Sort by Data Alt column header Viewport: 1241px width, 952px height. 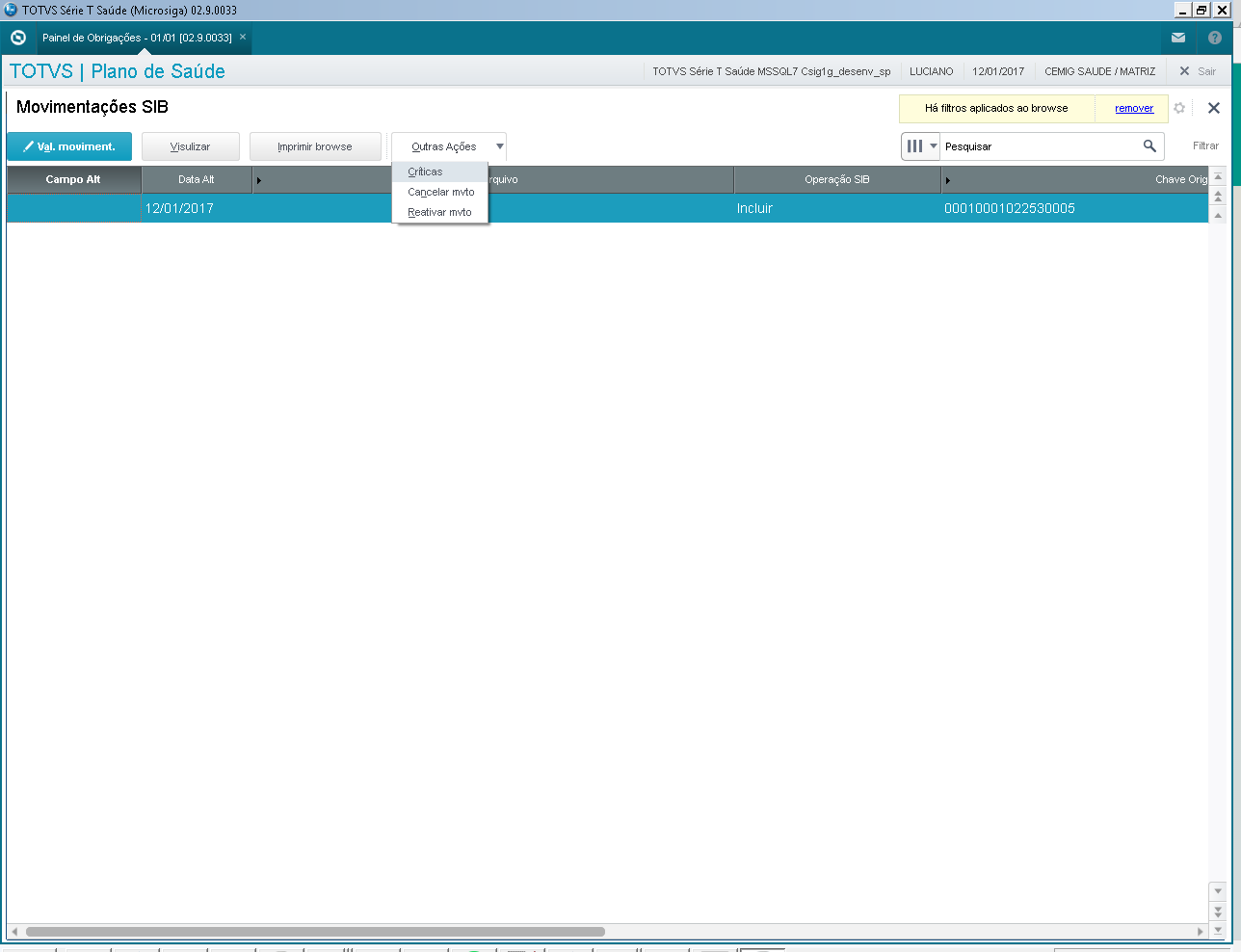click(x=197, y=179)
